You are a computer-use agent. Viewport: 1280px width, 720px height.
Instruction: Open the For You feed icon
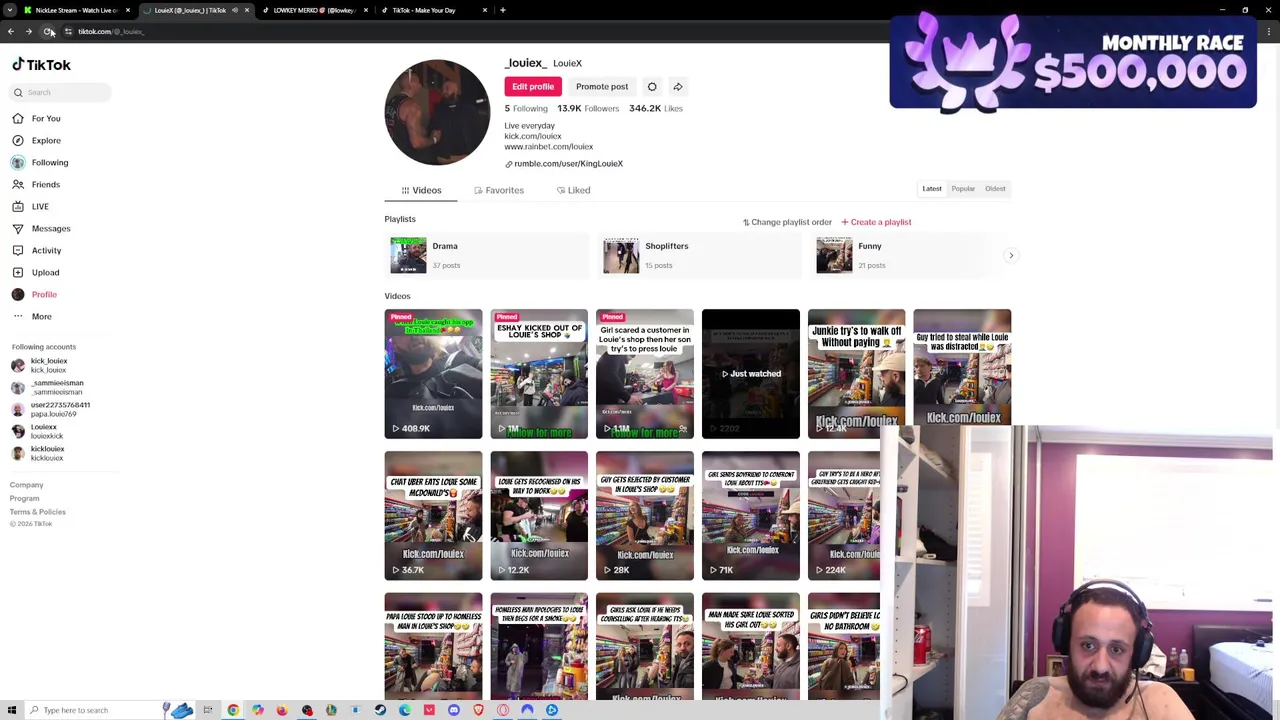(x=18, y=118)
